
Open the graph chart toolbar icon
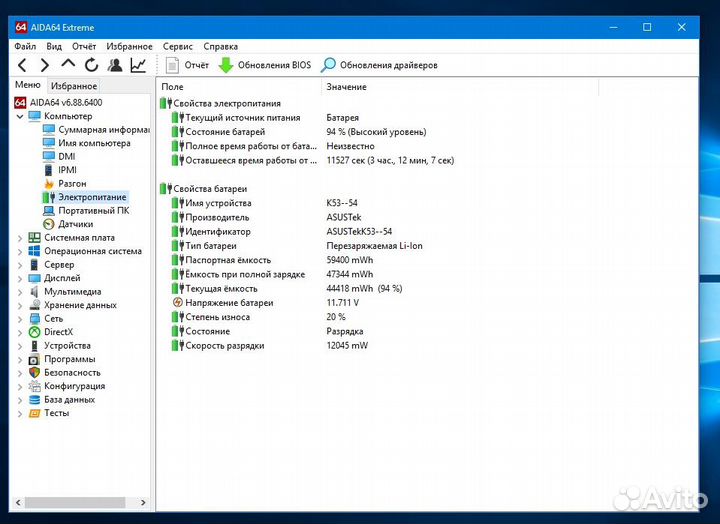[x=138, y=65]
